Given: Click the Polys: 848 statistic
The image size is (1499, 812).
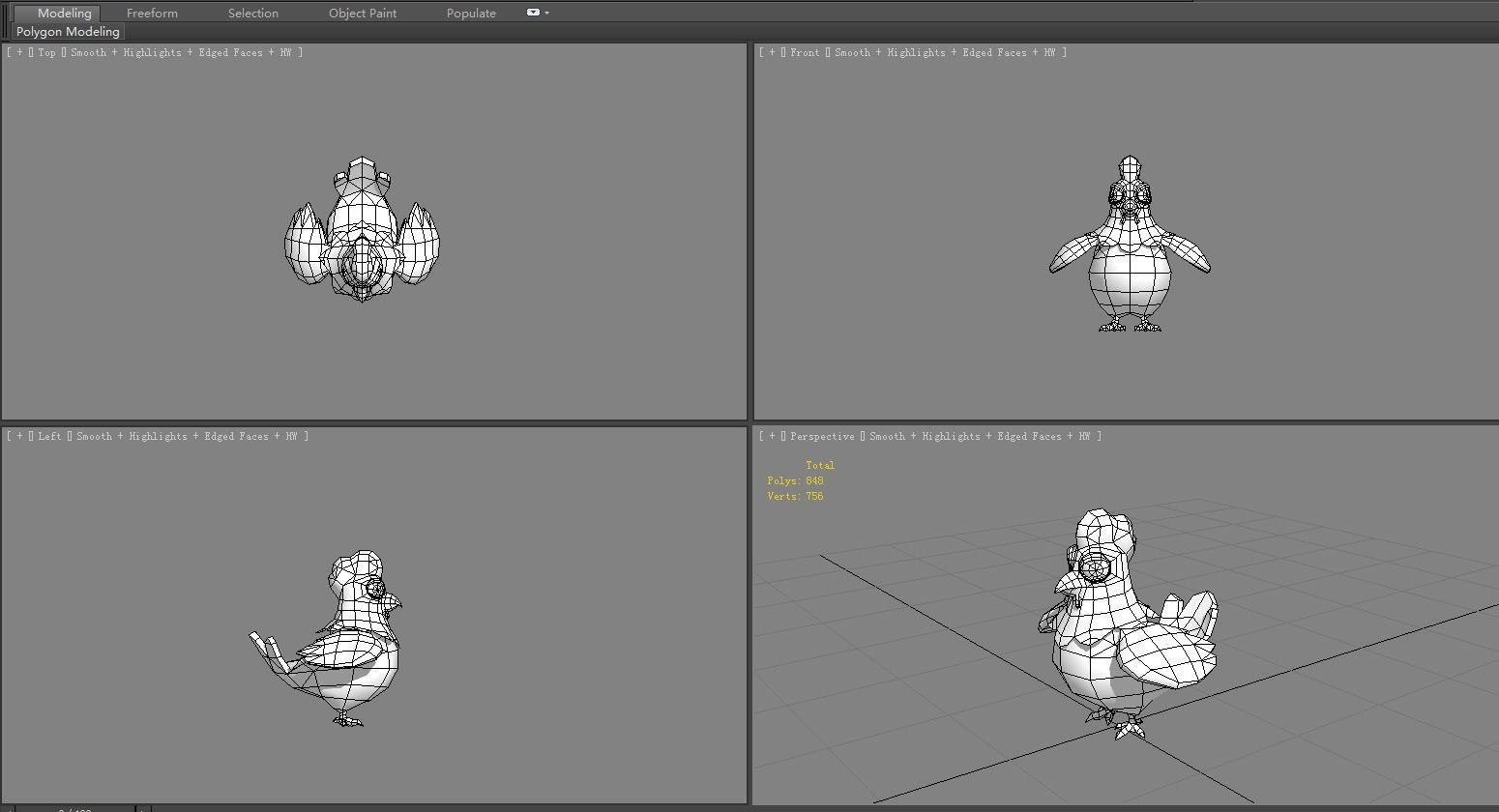Looking at the screenshot, I should [x=795, y=480].
